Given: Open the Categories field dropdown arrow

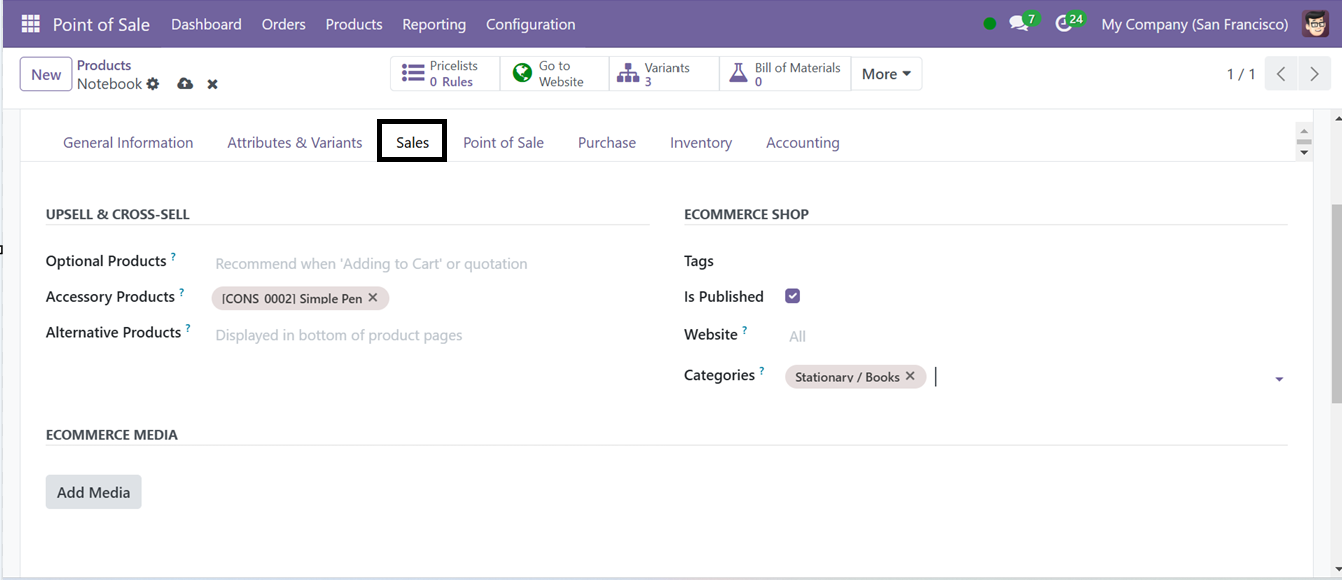Looking at the screenshot, I should pyautogui.click(x=1279, y=380).
